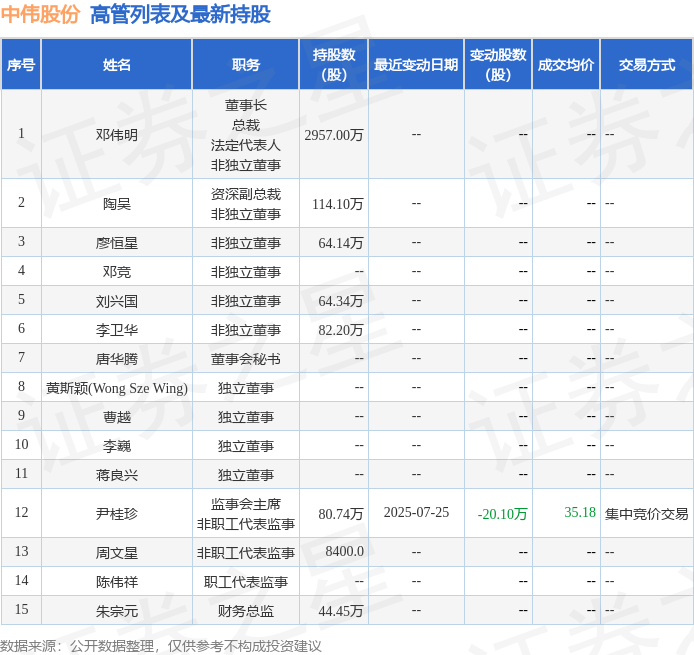Click the name 周文星
The height and width of the screenshot is (655, 694).
pyautogui.click(x=117, y=552)
